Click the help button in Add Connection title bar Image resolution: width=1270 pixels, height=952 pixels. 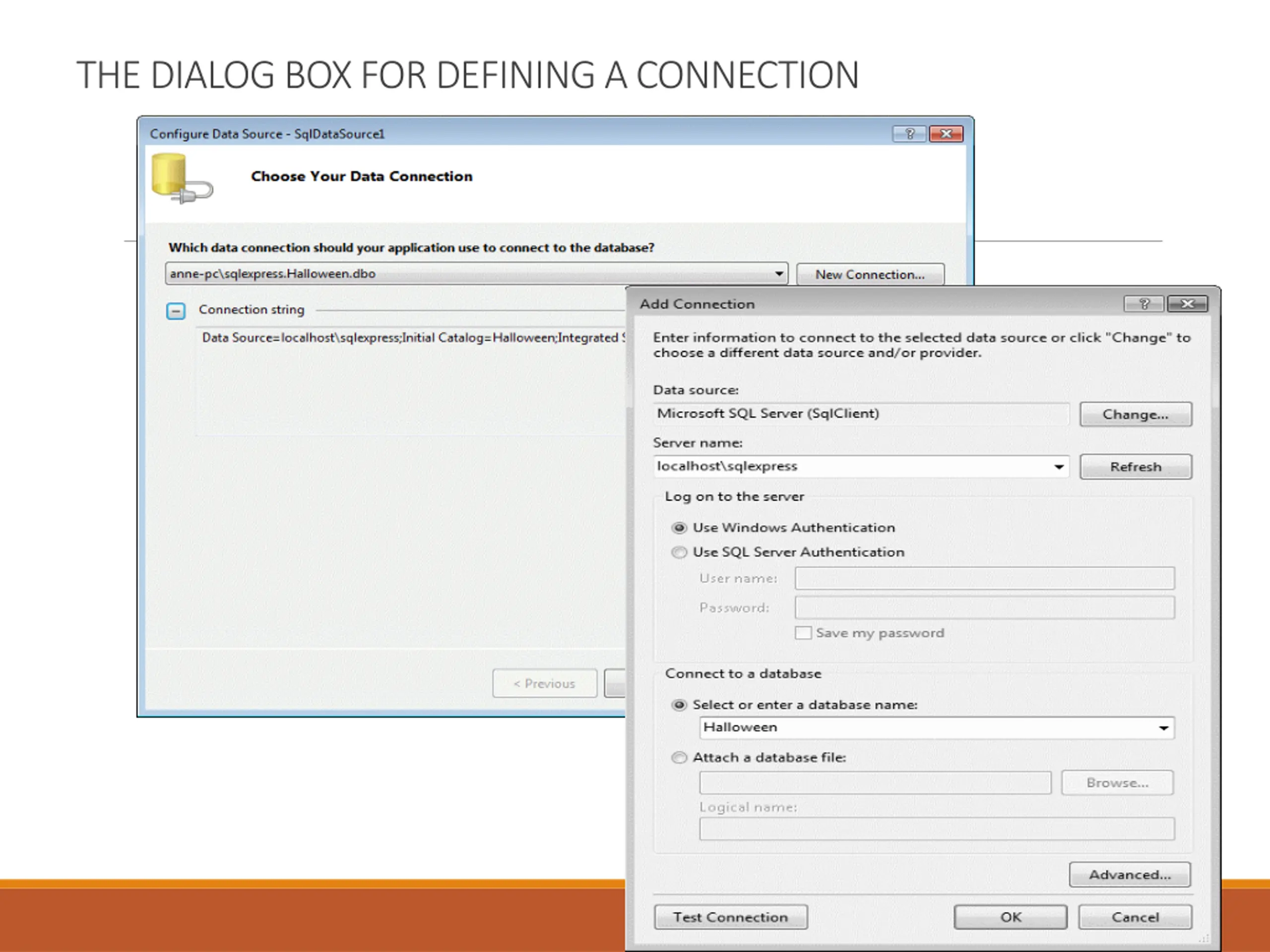click(x=1143, y=303)
